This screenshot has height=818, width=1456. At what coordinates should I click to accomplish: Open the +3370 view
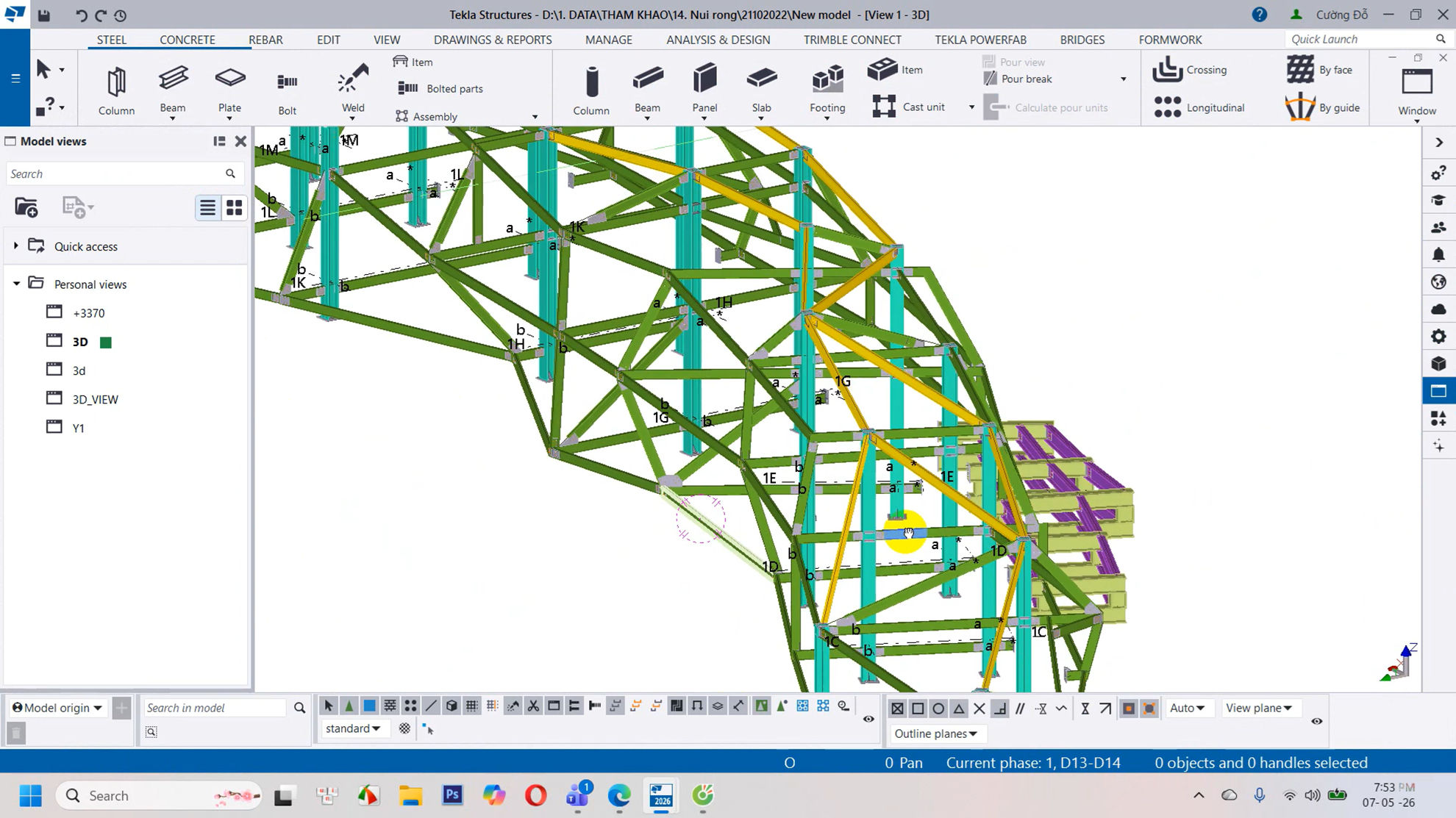(88, 312)
